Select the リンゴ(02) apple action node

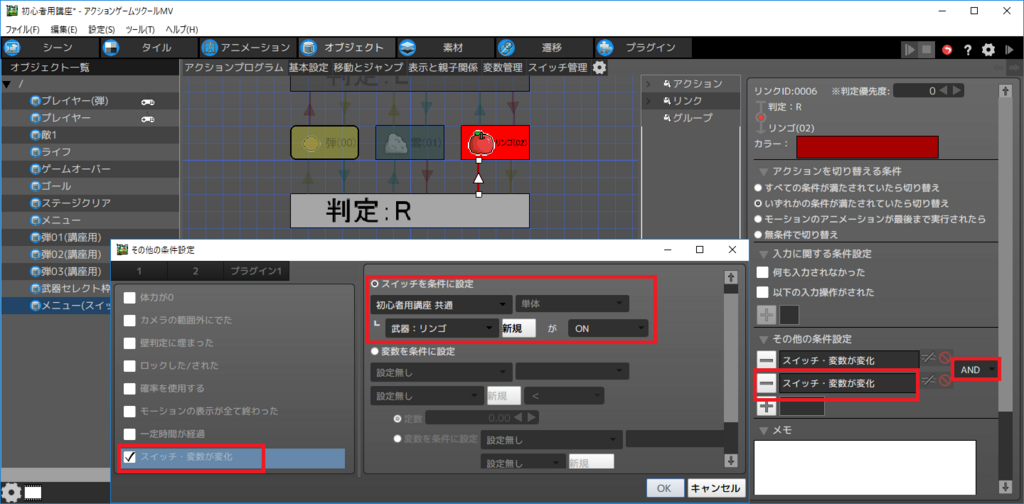pos(494,142)
